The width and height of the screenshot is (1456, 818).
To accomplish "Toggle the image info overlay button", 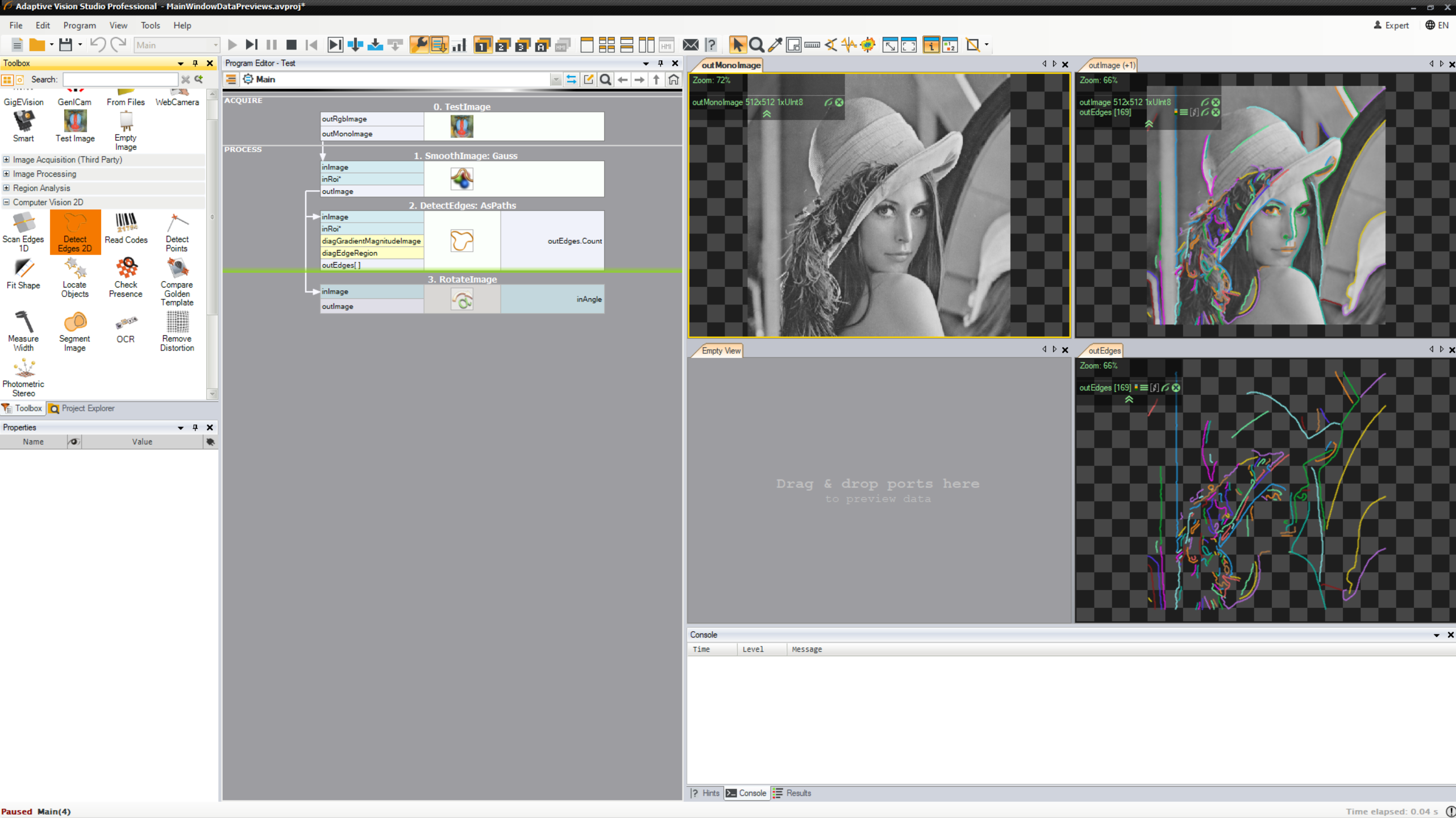I will (931, 45).
